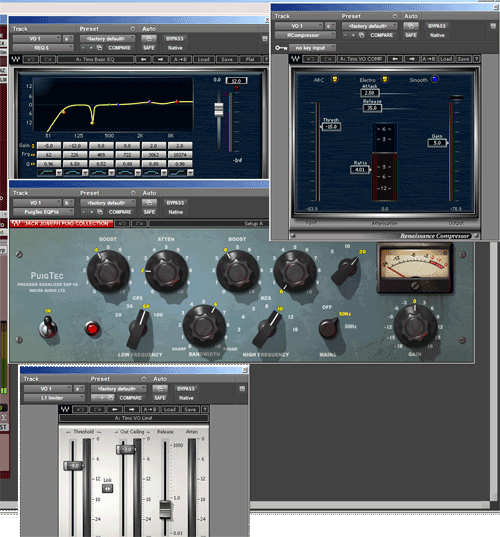The image size is (500, 537).
Task: Open factory default preset menu in REQ 6
Action: 108,38
